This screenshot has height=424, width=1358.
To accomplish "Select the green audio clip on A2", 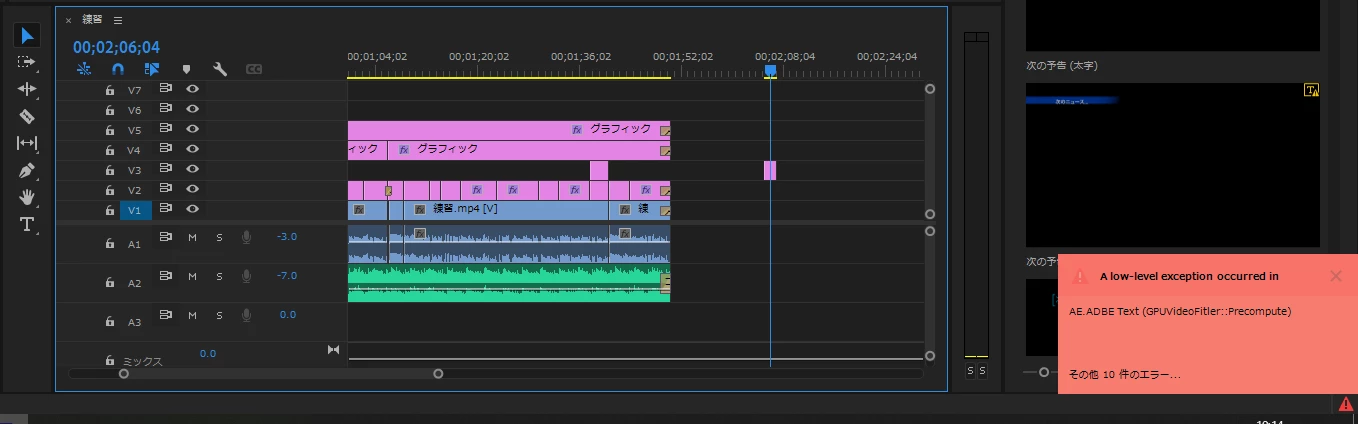I will [x=509, y=283].
